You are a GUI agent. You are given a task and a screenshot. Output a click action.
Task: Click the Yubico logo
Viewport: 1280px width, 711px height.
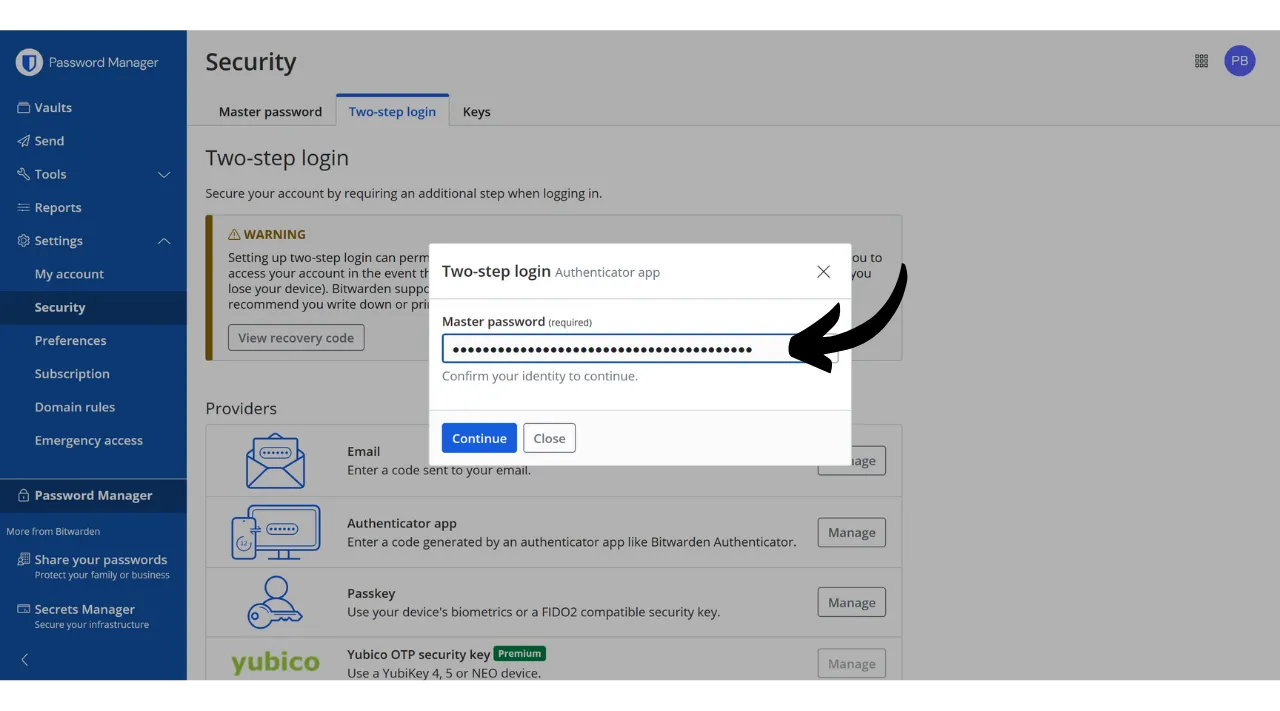(x=275, y=663)
